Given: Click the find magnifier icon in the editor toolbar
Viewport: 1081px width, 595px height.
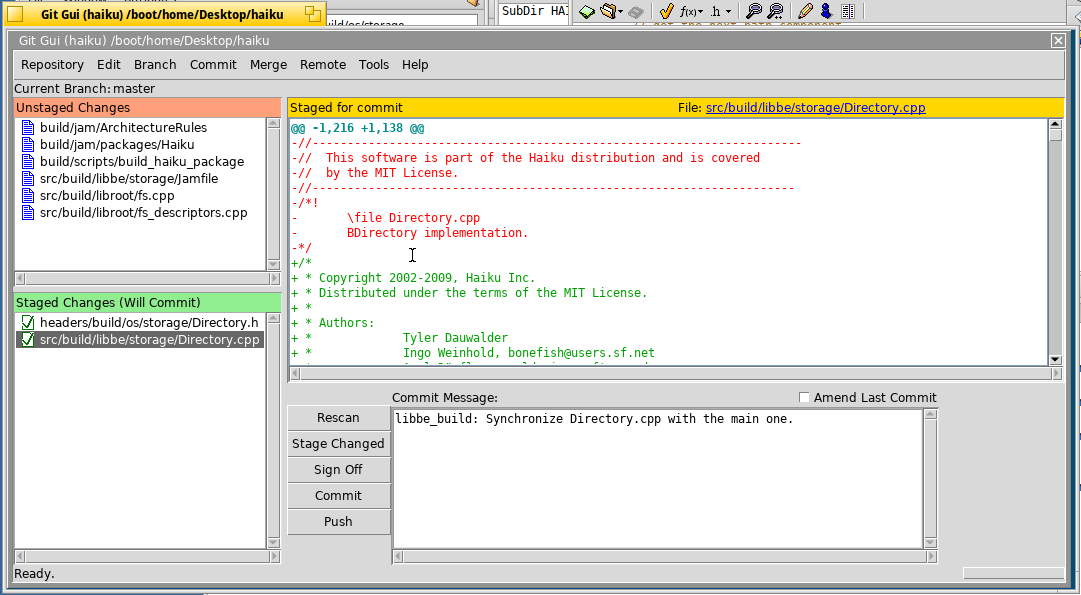Looking at the screenshot, I should point(754,11).
